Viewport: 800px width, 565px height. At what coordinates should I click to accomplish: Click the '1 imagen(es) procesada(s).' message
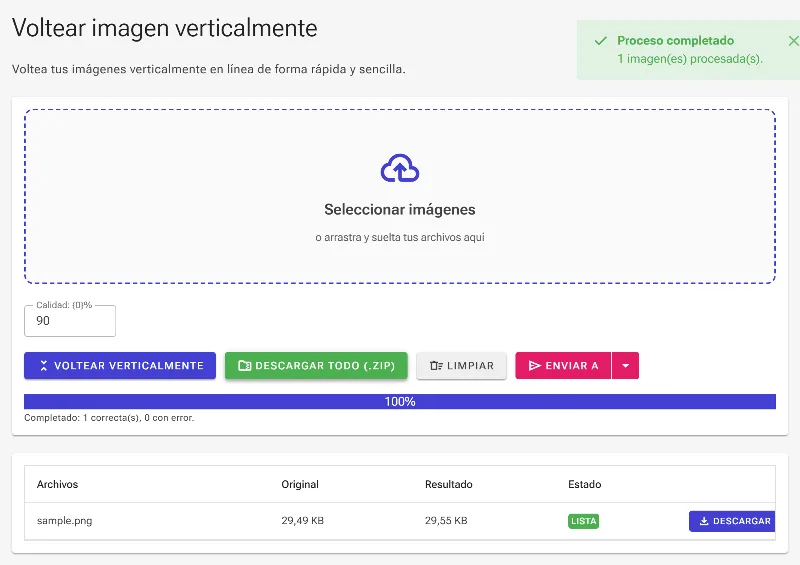pyautogui.click(x=690, y=59)
